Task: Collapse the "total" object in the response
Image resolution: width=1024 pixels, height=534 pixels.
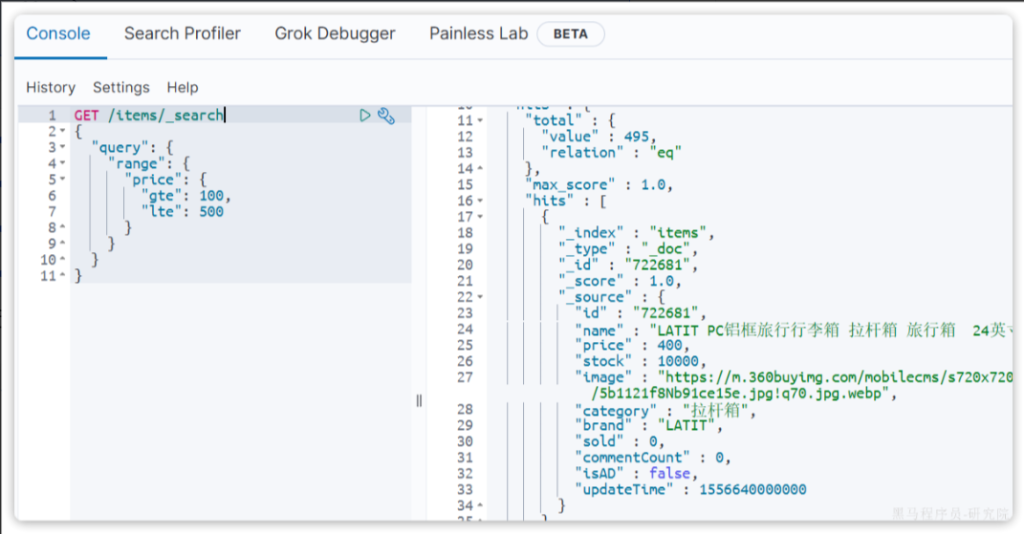Action: 480,121
